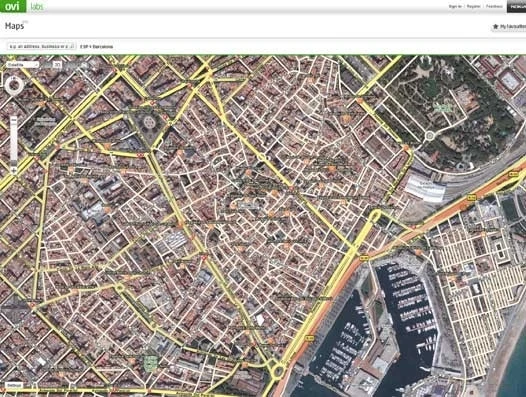Image resolution: width=526 pixels, height=397 pixels.
Task: Click the B-10 road shield near the harbor
Action: (364, 258)
